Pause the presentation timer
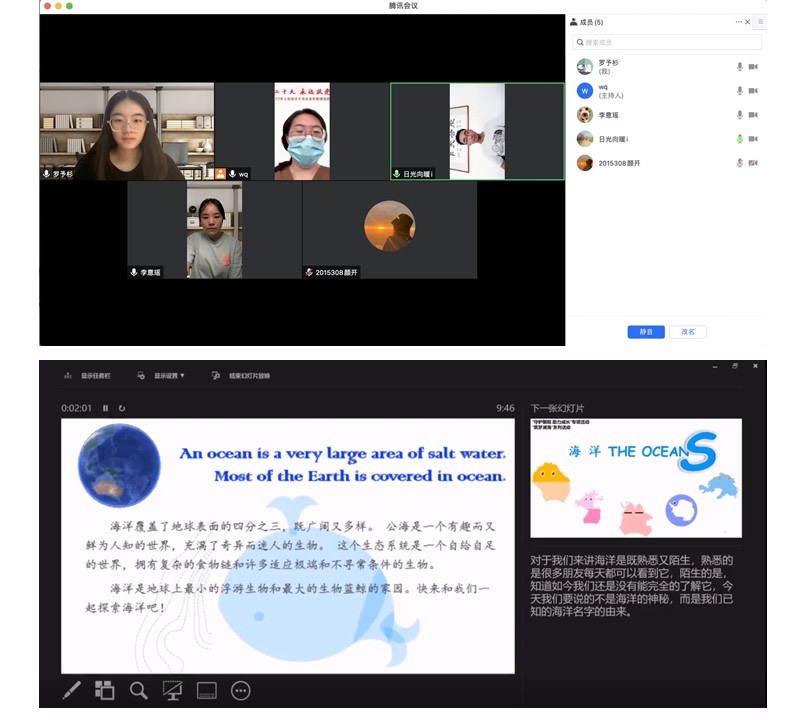Image resolution: width=800 pixels, height=720 pixels. (105, 408)
